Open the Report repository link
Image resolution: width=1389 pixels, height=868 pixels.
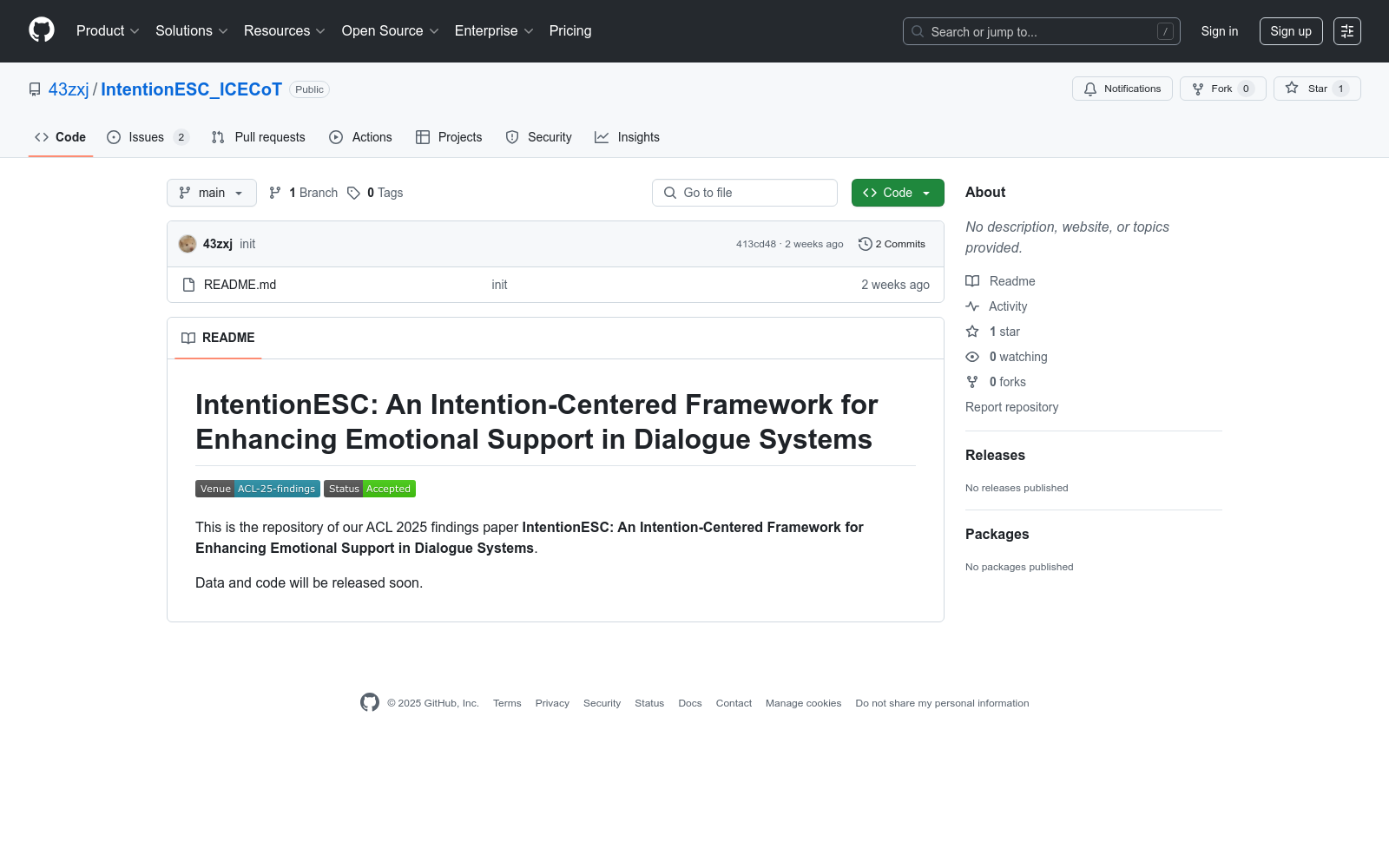(1011, 407)
